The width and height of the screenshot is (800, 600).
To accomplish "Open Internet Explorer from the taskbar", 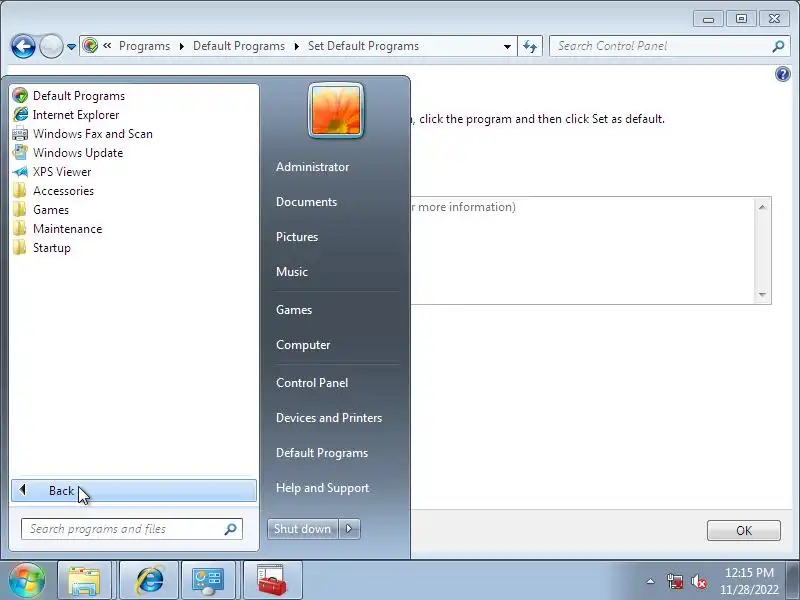I will (x=149, y=580).
